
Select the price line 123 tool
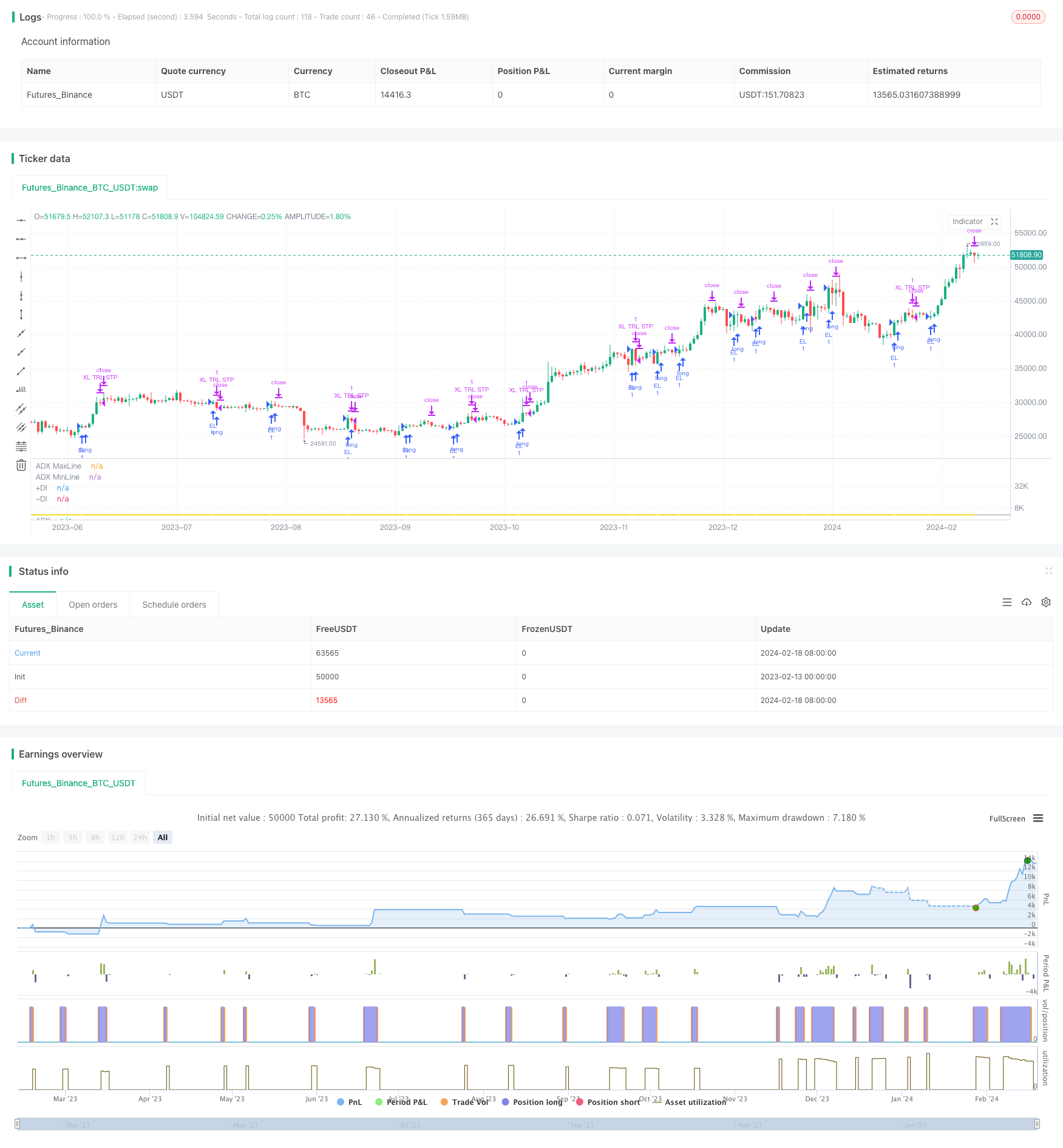[x=21, y=390]
